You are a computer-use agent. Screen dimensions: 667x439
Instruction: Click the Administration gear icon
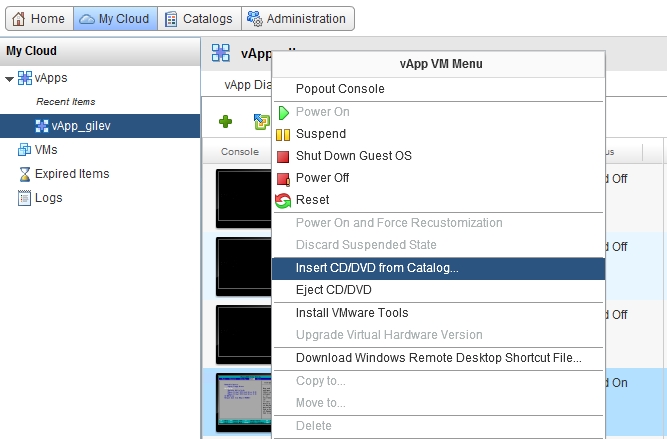255,19
